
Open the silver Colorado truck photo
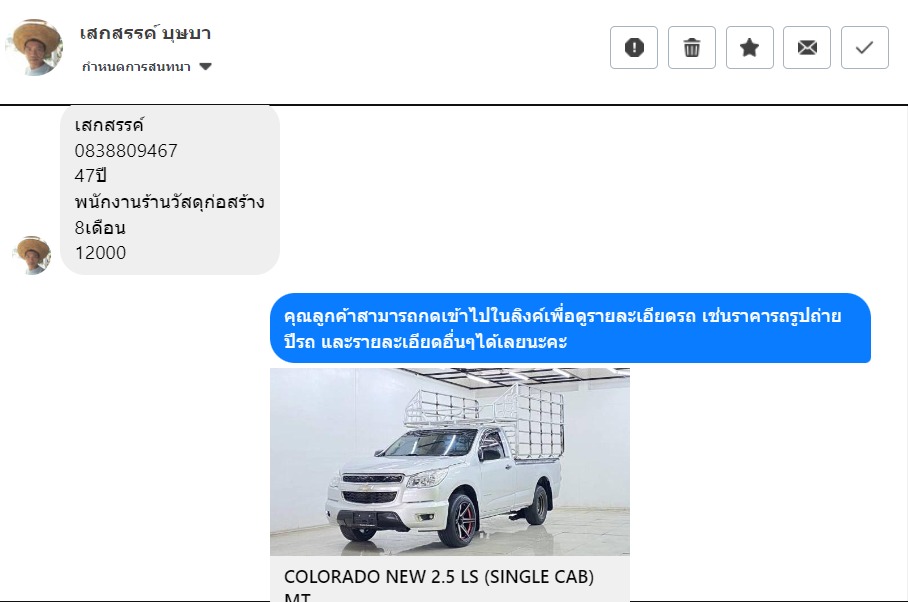[449, 461]
